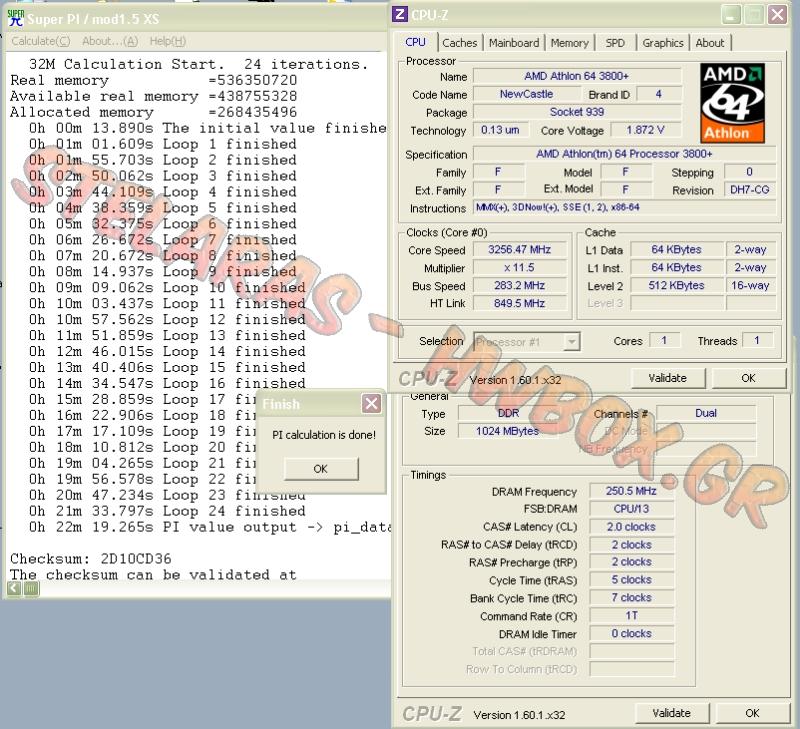Click the PI value output line
The height and width of the screenshot is (729, 800).
point(210,527)
